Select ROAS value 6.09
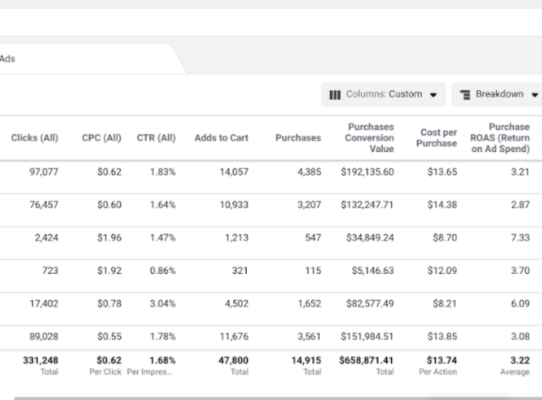Viewport: 542px width, 400px height. coord(521,304)
